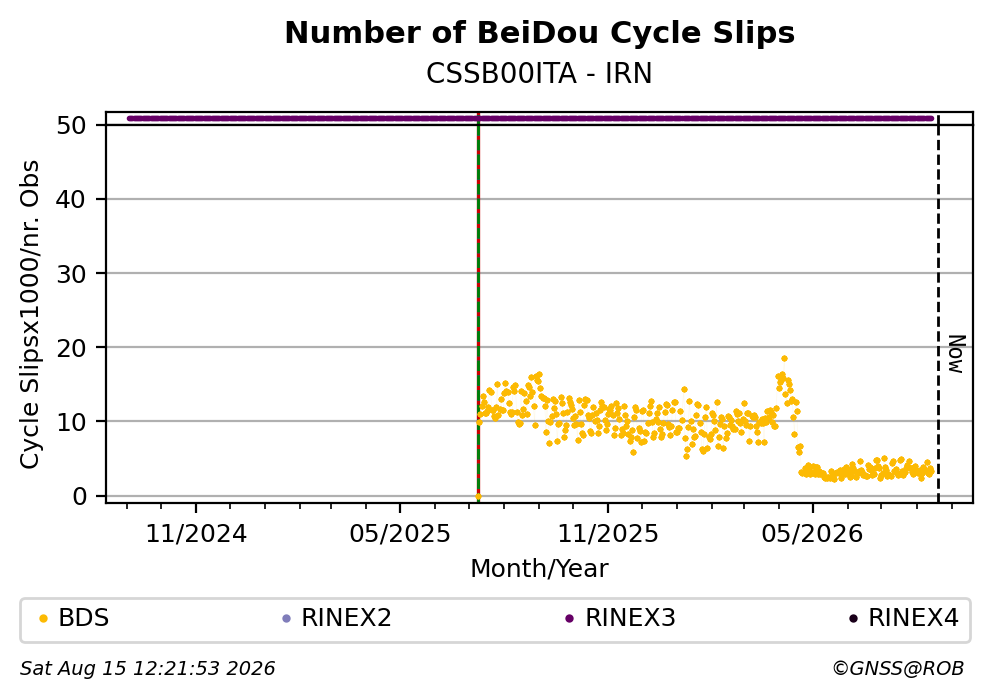This screenshot has width=992, height=699.
Task: Click the 05/2026 x-axis tick label
Action: click(812, 534)
